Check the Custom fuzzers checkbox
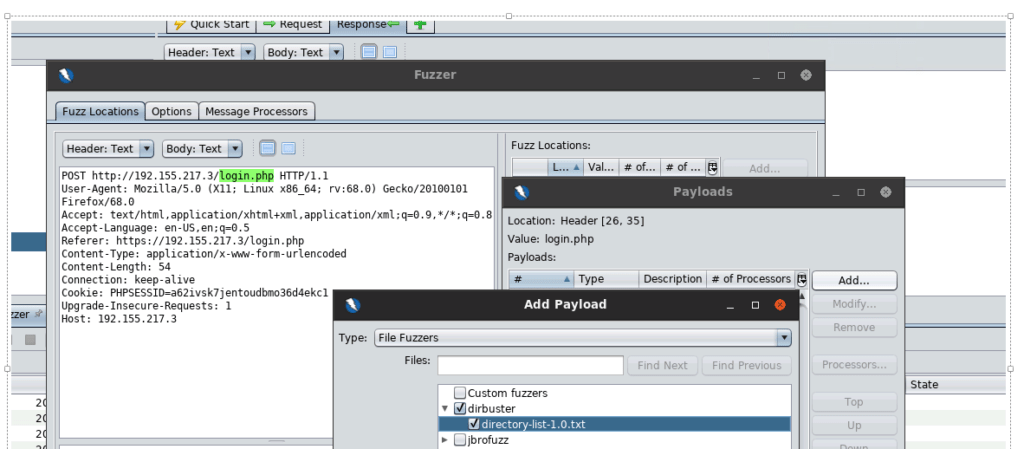Viewport: 1024px width, 449px height. [x=460, y=393]
